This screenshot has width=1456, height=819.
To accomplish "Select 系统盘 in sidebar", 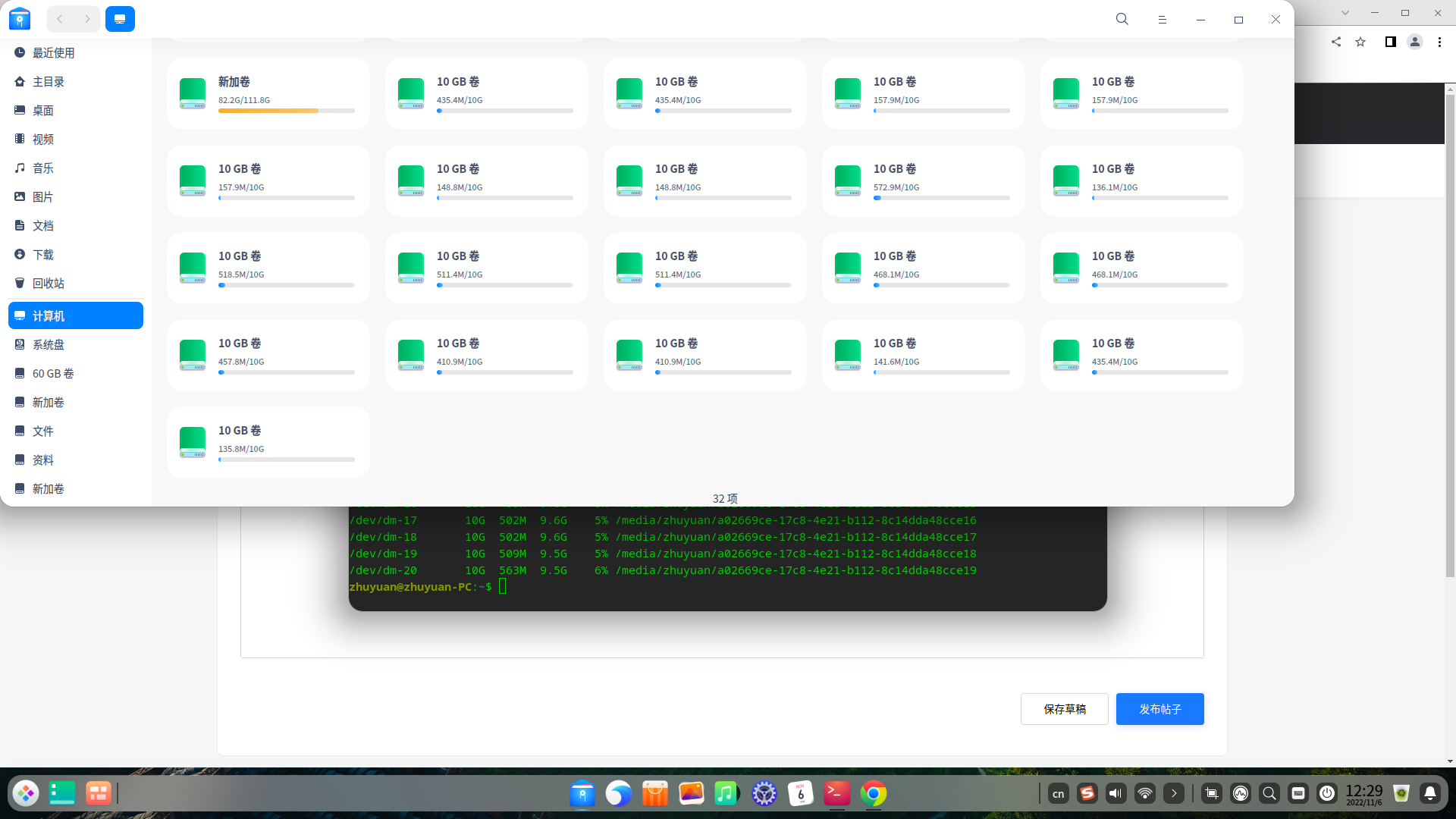I will pos(49,344).
